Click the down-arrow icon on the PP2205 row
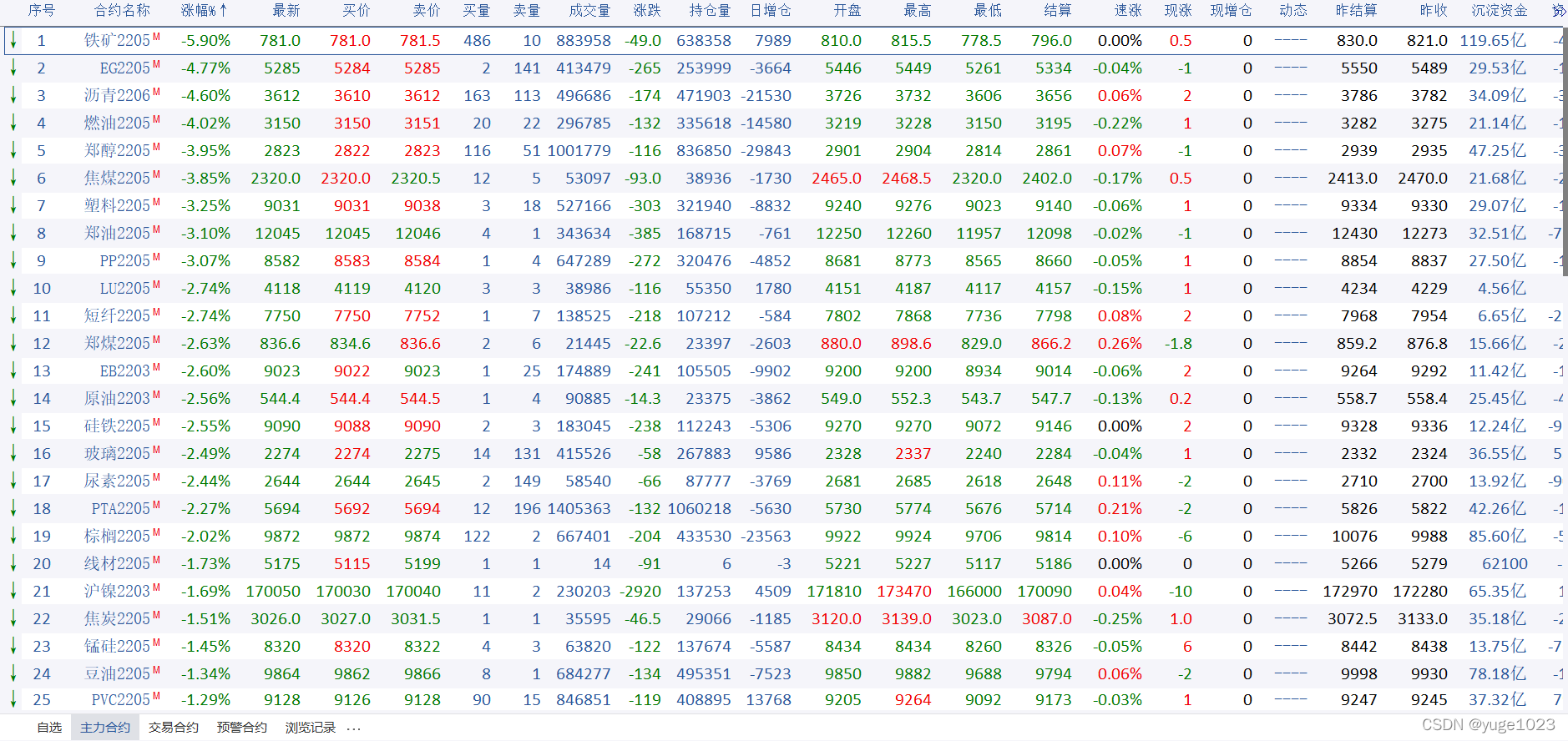This screenshot has height=741, width=1568. [13, 260]
